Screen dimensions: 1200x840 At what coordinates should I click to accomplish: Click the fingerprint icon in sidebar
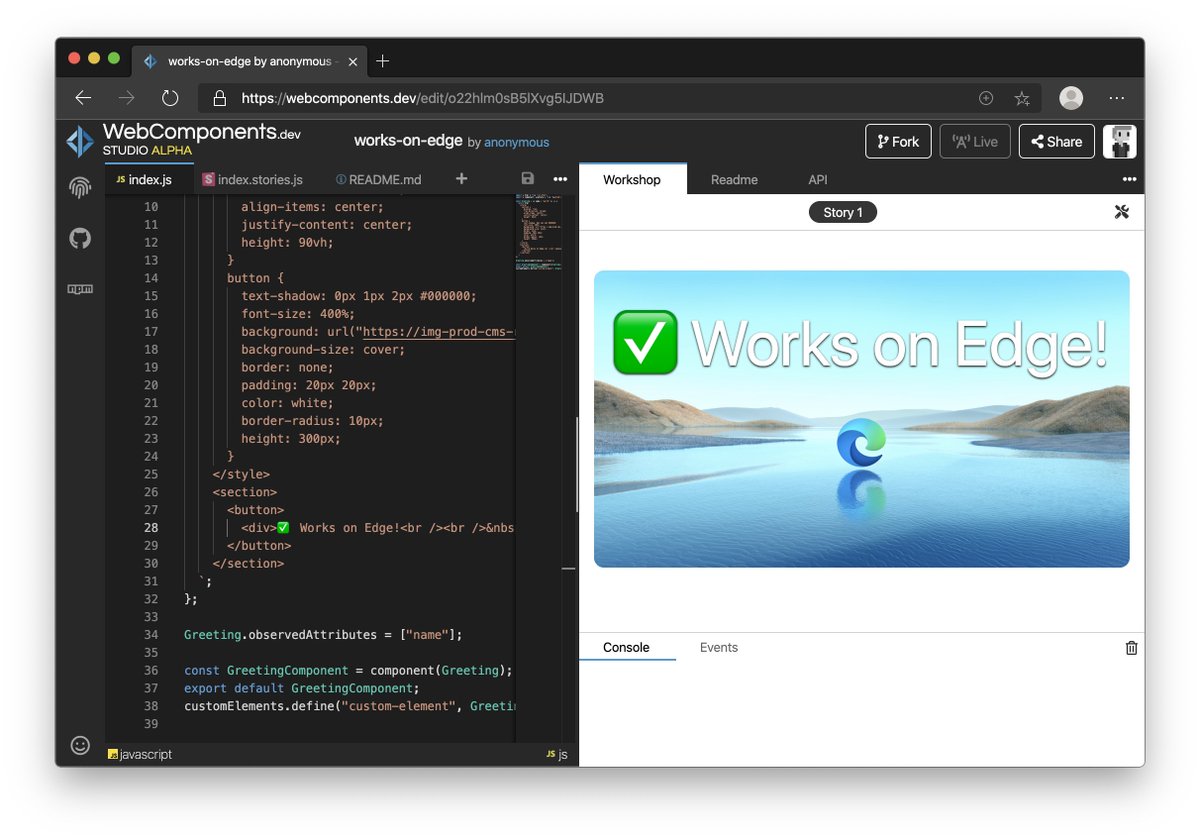point(80,188)
